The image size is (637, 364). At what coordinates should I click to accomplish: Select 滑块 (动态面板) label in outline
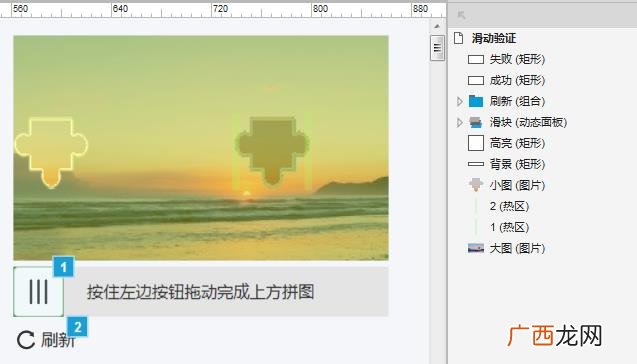point(528,122)
